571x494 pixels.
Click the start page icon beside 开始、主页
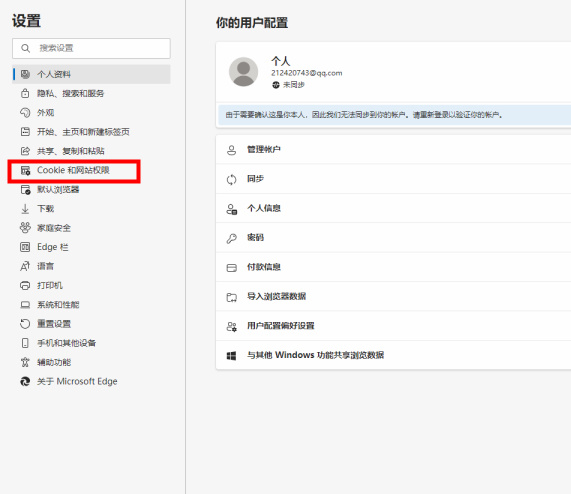tap(25, 132)
